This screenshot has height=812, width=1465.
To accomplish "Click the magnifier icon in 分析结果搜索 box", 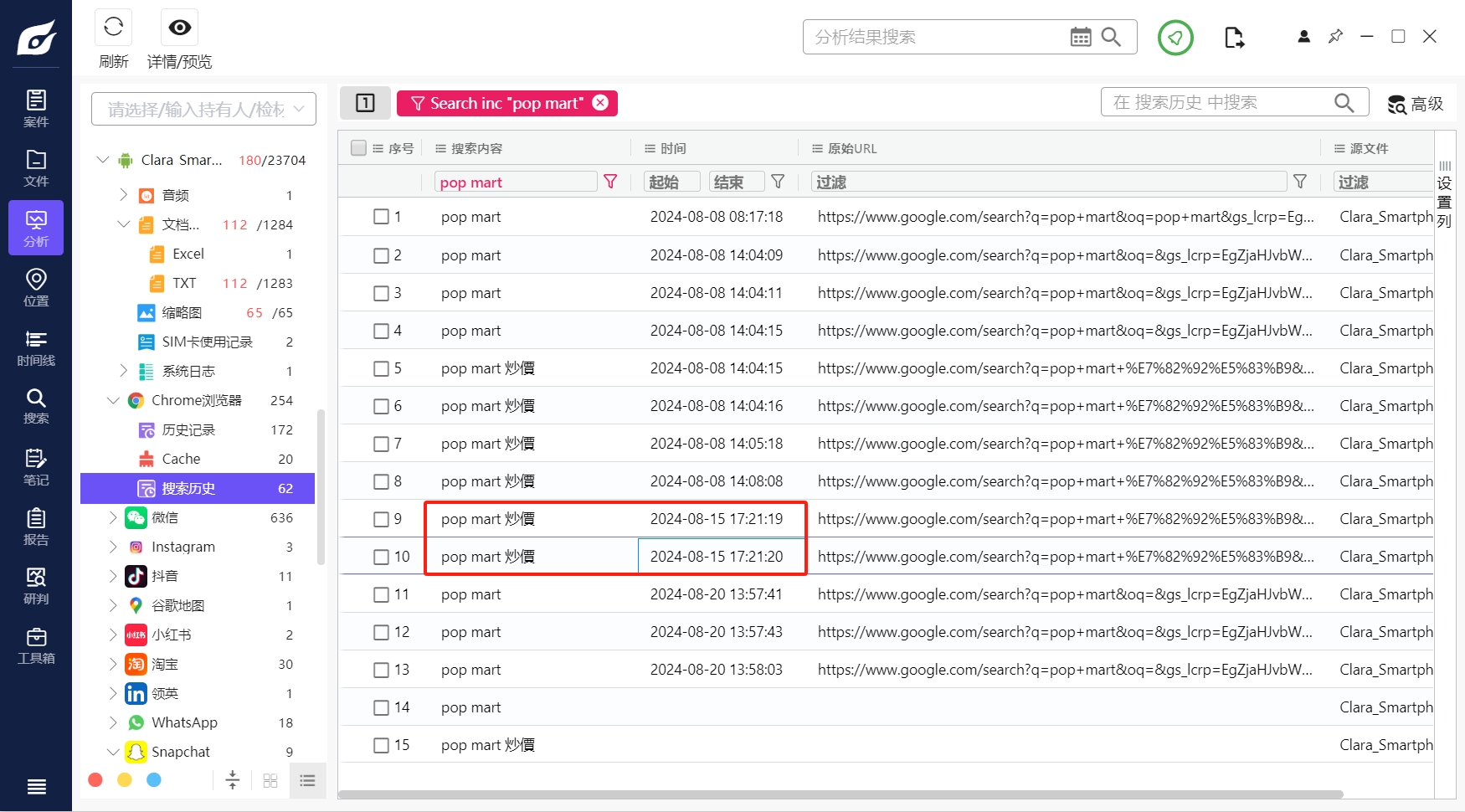I will (x=1111, y=37).
